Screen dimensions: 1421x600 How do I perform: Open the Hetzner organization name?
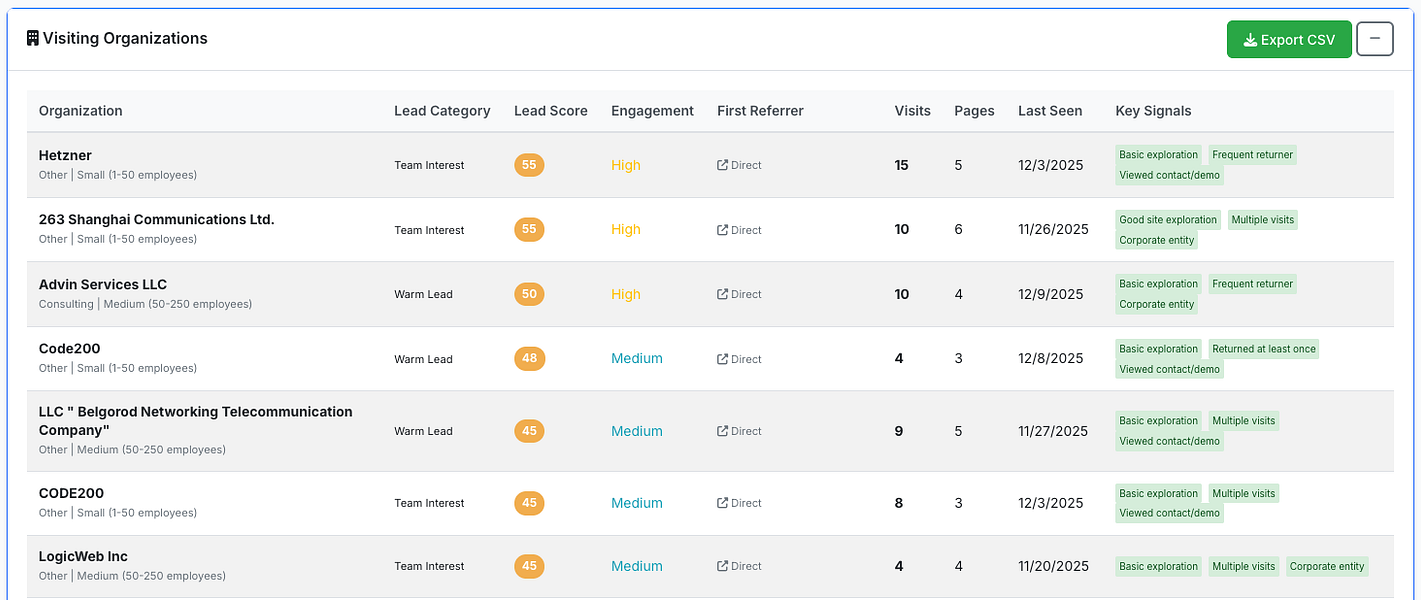[x=65, y=155]
